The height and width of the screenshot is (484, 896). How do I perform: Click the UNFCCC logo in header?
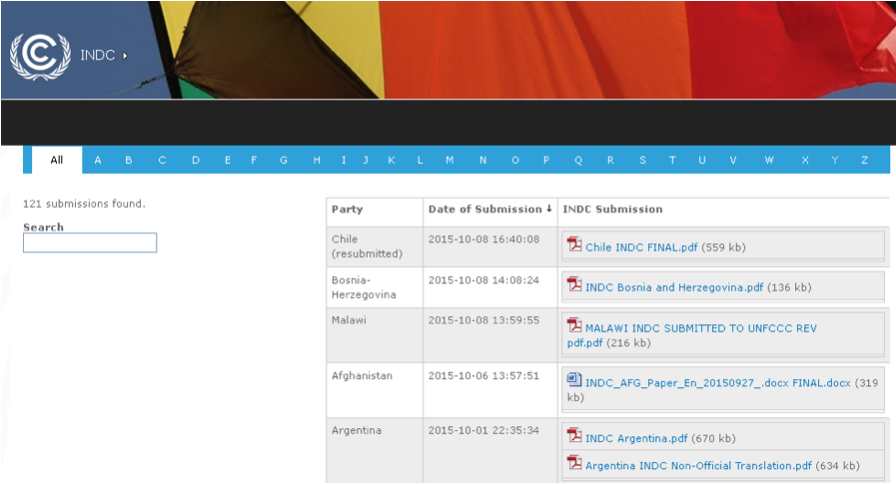[40, 56]
